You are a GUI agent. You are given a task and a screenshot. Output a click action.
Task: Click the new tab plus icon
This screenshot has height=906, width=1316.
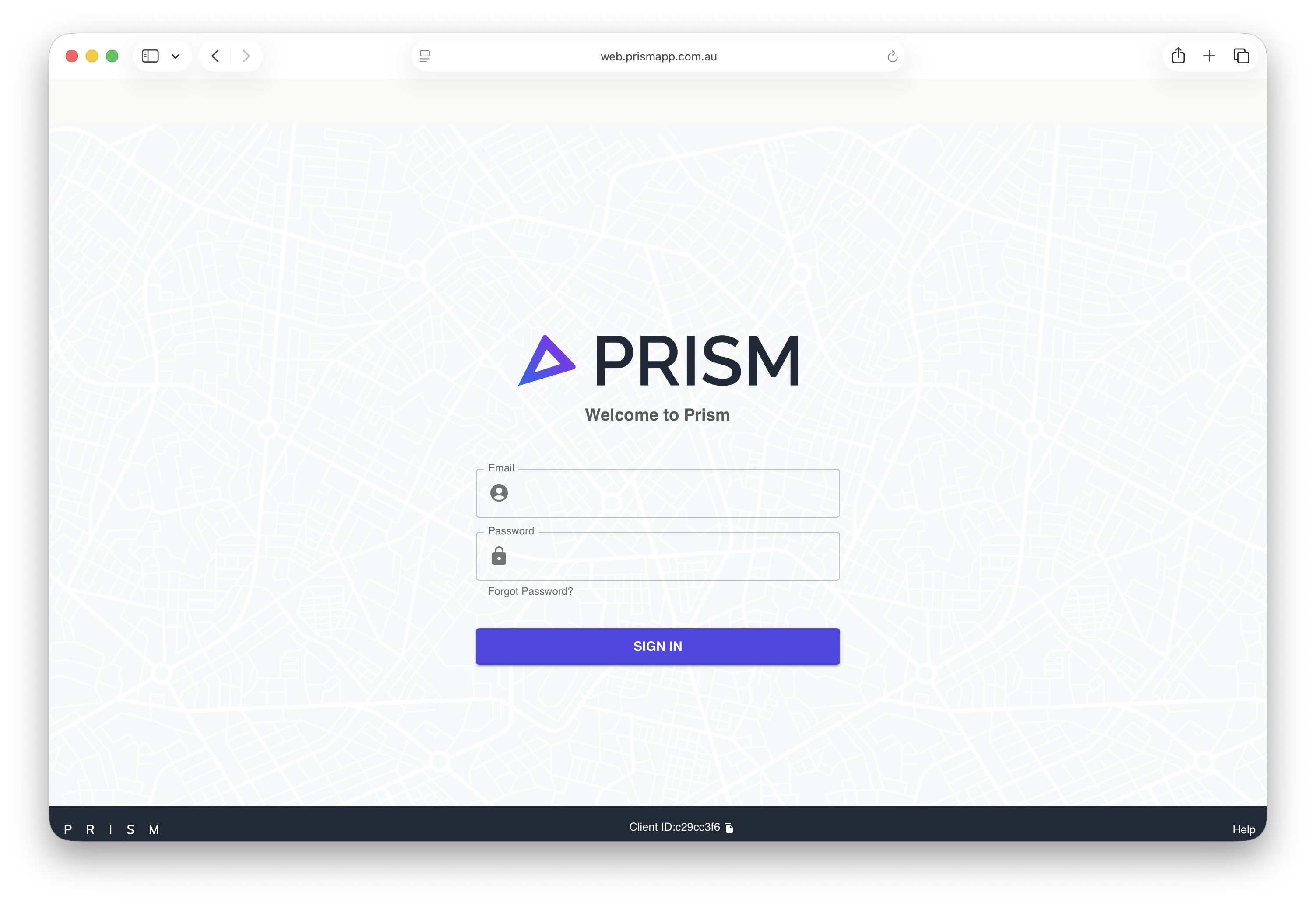click(1210, 56)
